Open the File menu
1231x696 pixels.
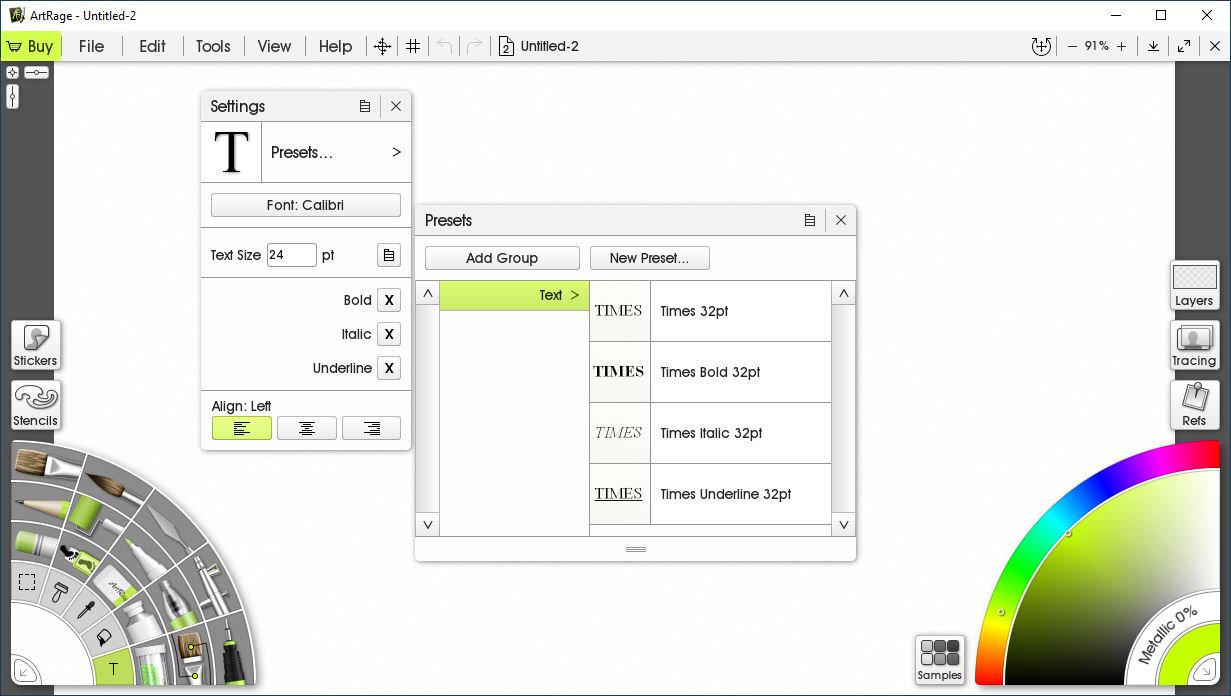91,46
